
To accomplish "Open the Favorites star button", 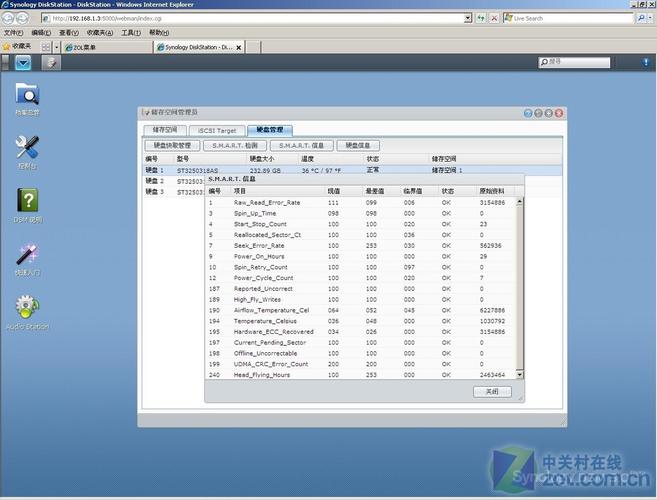I will point(17,46).
